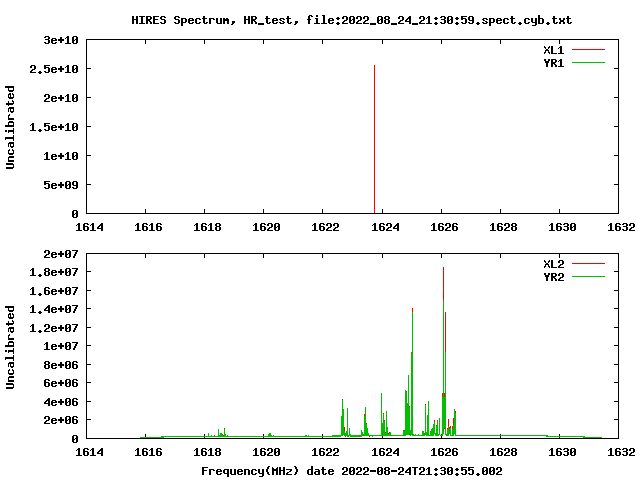Click the 1624 label under top plot
Screen dimensions: 640x480
pyautogui.click(x=385, y=227)
